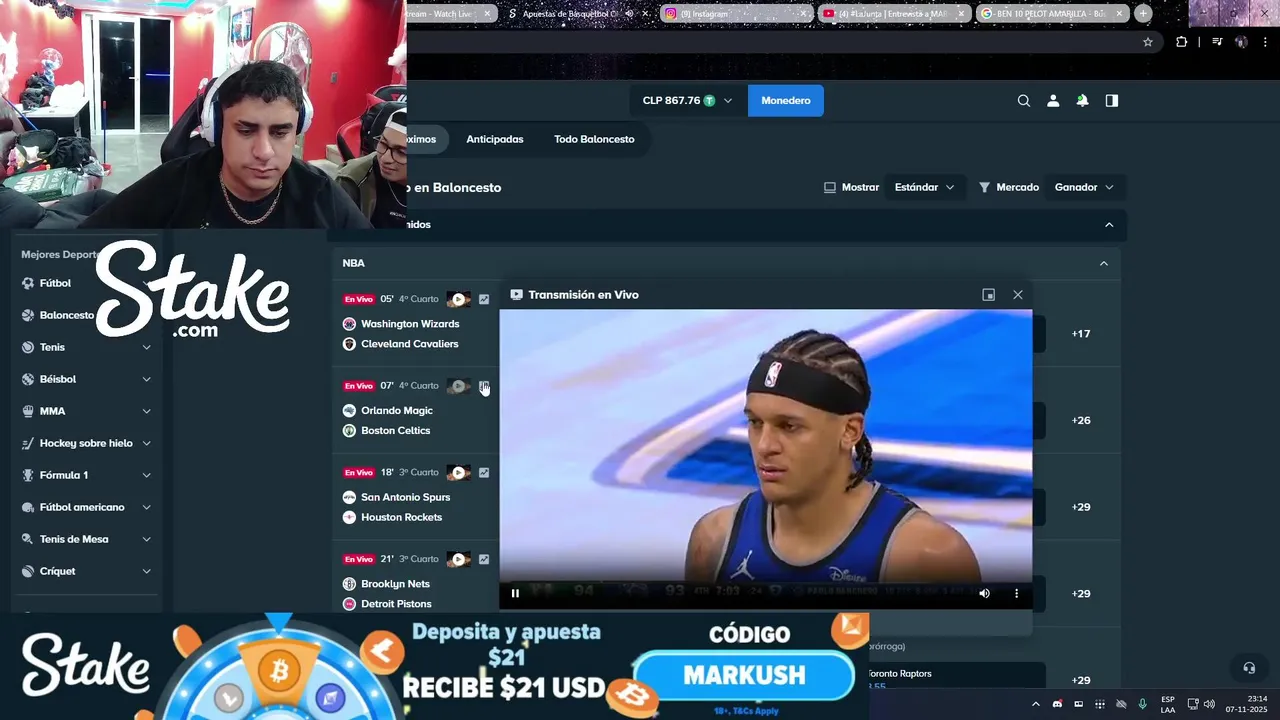The width and height of the screenshot is (1280, 720).
Task: Select the Todo Baloncesto tab
Action: (x=594, y=139)
